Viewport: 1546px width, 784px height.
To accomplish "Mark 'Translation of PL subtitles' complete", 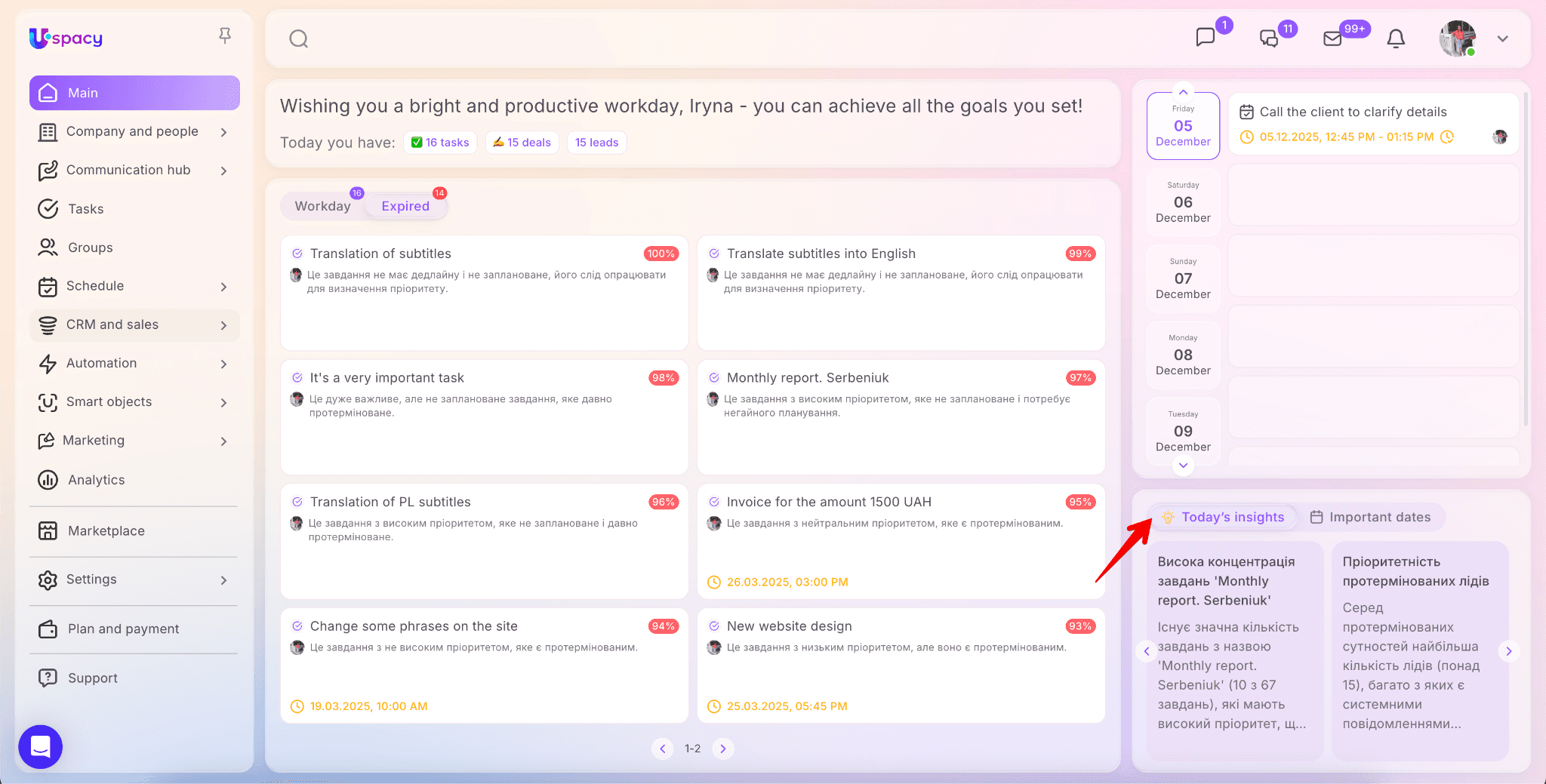I will 297,502.
